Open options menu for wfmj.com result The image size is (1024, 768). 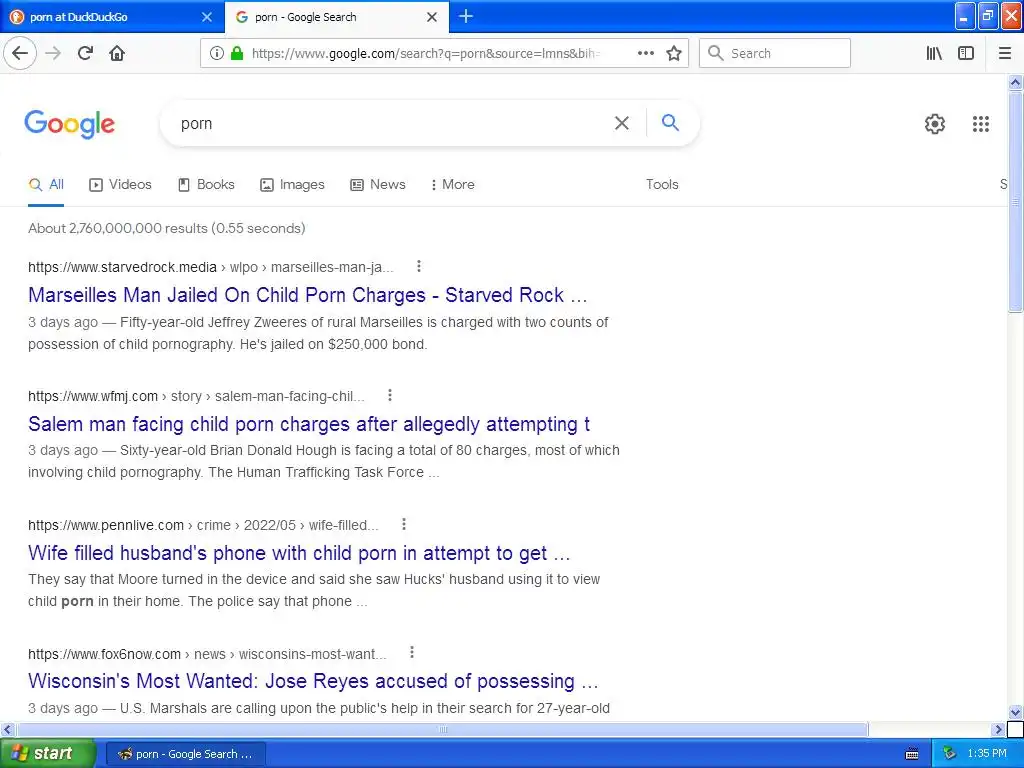(x=390, y=395)
